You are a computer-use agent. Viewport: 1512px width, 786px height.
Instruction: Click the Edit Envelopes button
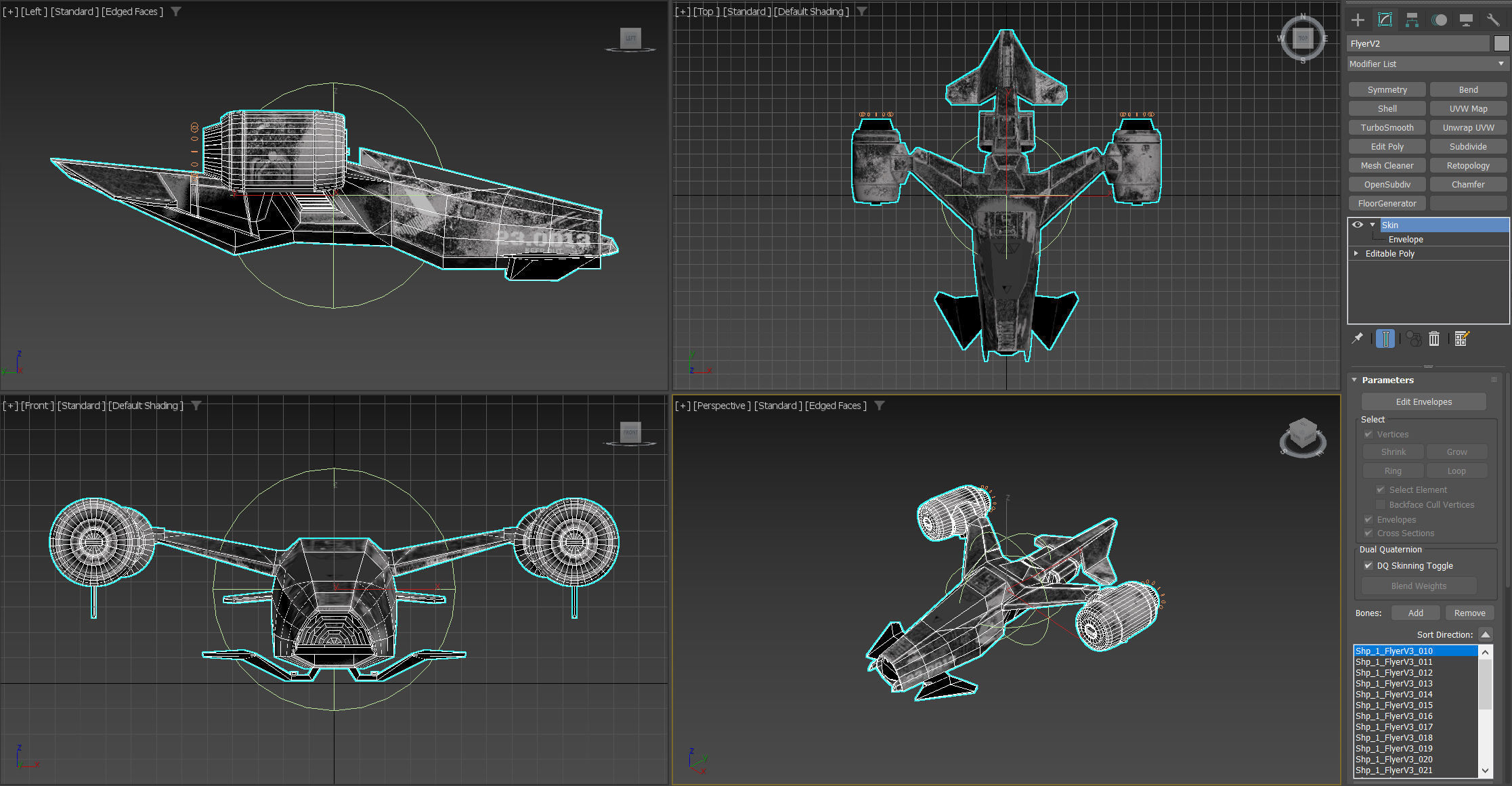coord(1423,401)
